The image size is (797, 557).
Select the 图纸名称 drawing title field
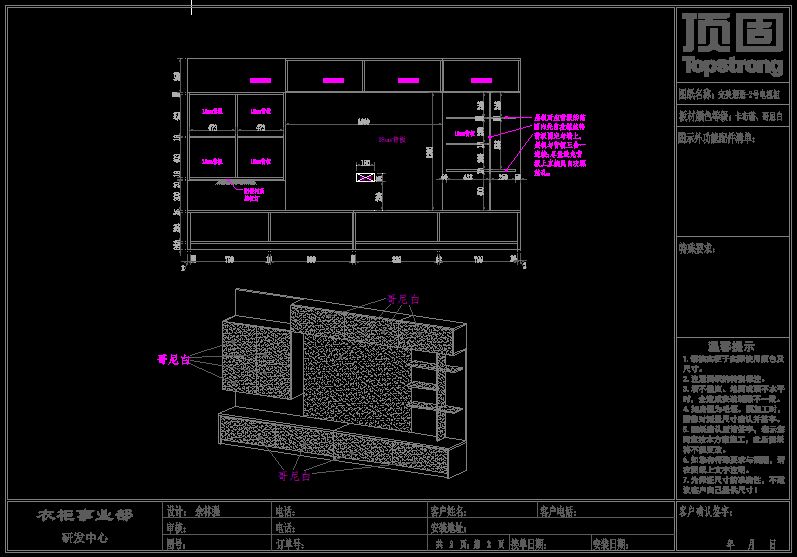[x=732, y=94]
